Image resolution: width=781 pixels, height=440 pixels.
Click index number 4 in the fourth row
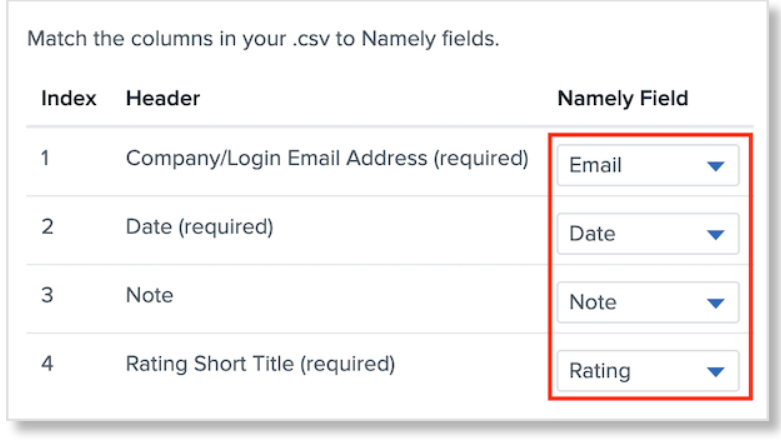[x=47, y=364]
